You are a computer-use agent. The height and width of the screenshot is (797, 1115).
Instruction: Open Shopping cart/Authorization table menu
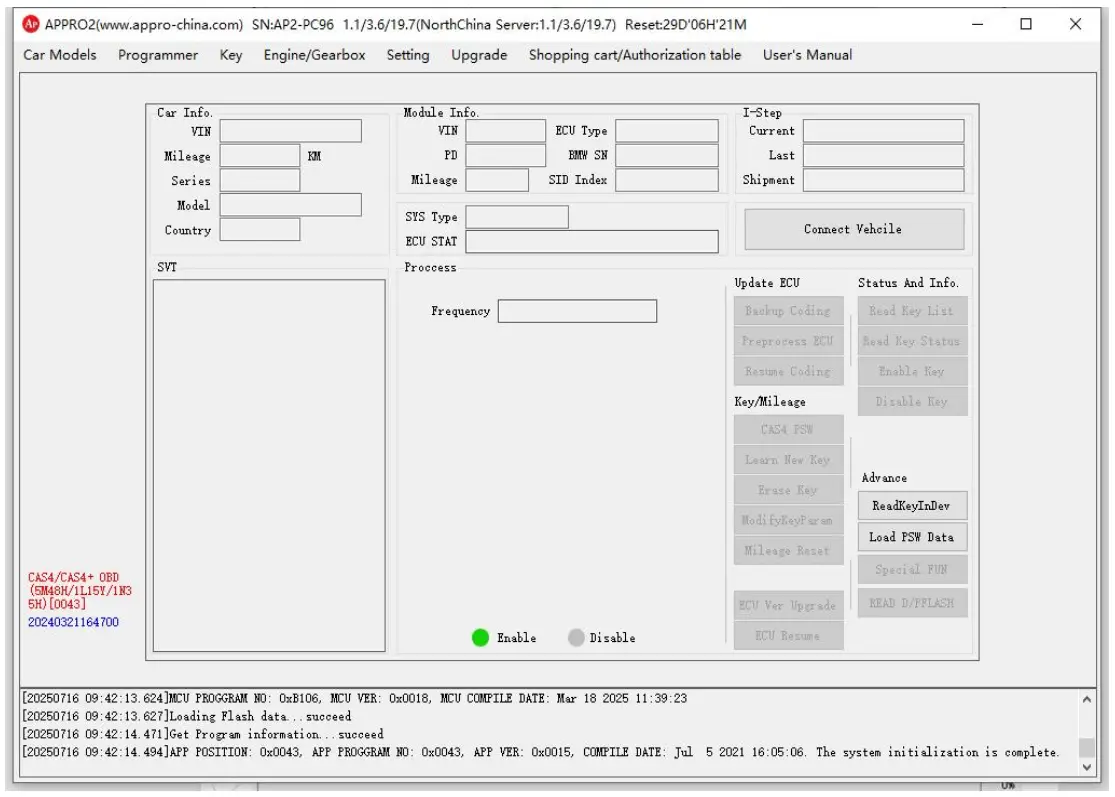634,55
